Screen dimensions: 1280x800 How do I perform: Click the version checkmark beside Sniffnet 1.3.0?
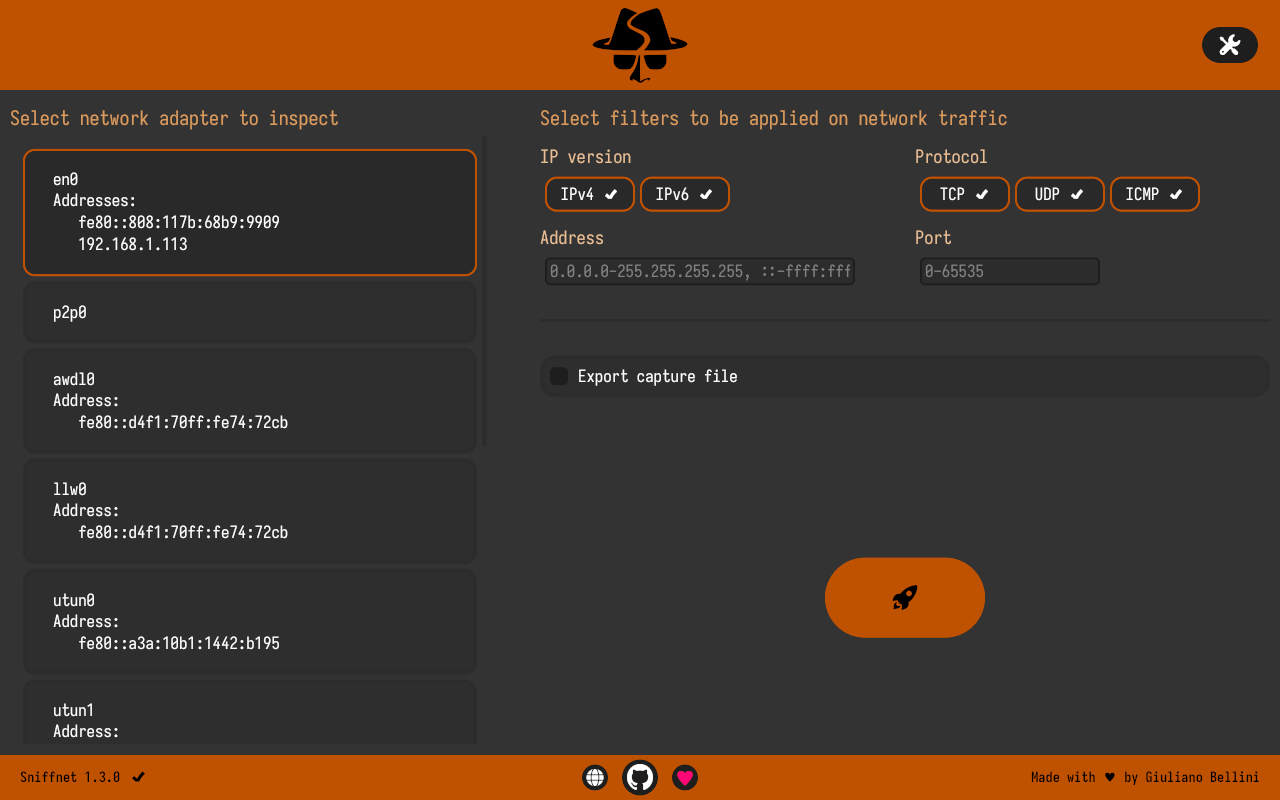click(x=139, y=777)
